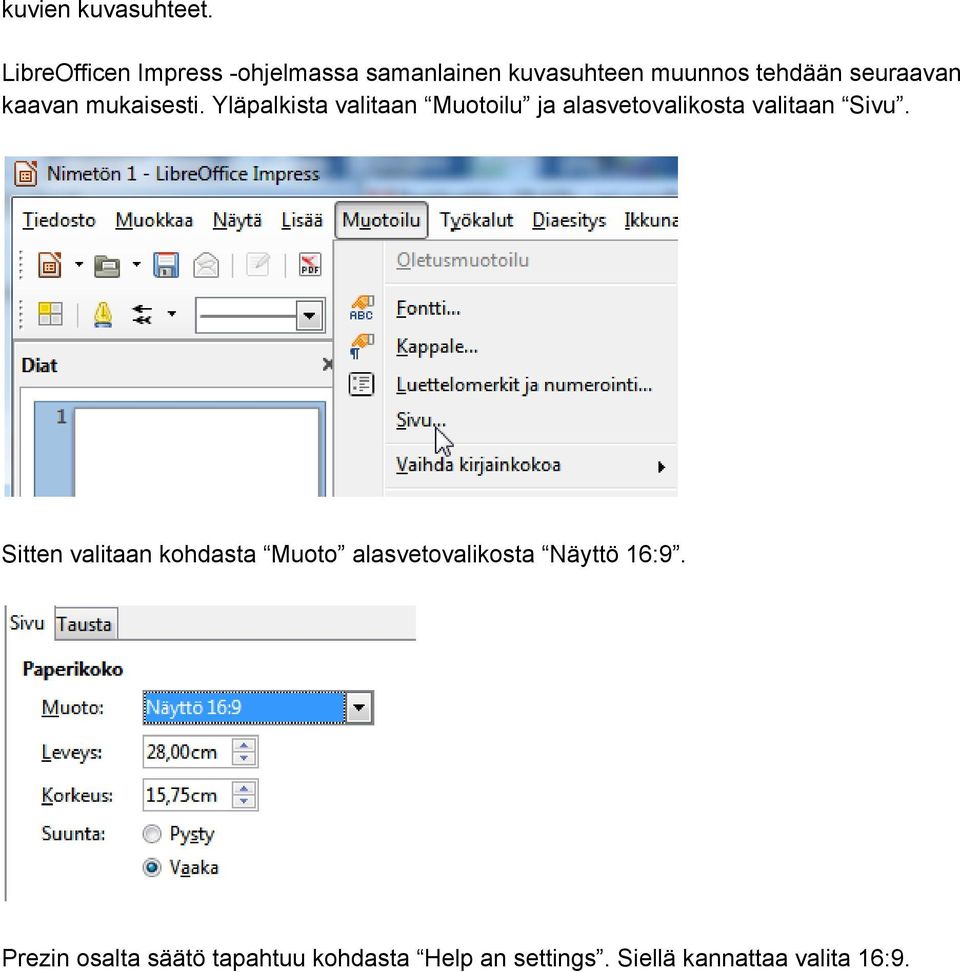This screenshot has width=960, height=972.
Task: Open the Muokkaa menu
Action: (154, 220)
